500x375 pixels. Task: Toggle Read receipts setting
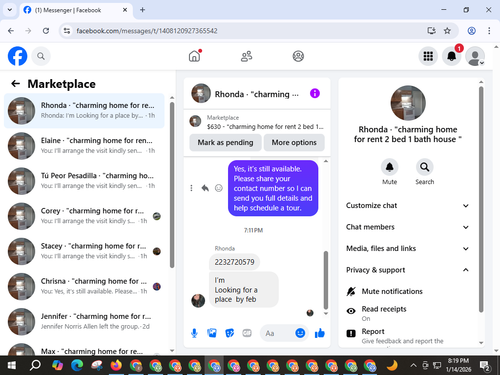[x=408, y=313]
